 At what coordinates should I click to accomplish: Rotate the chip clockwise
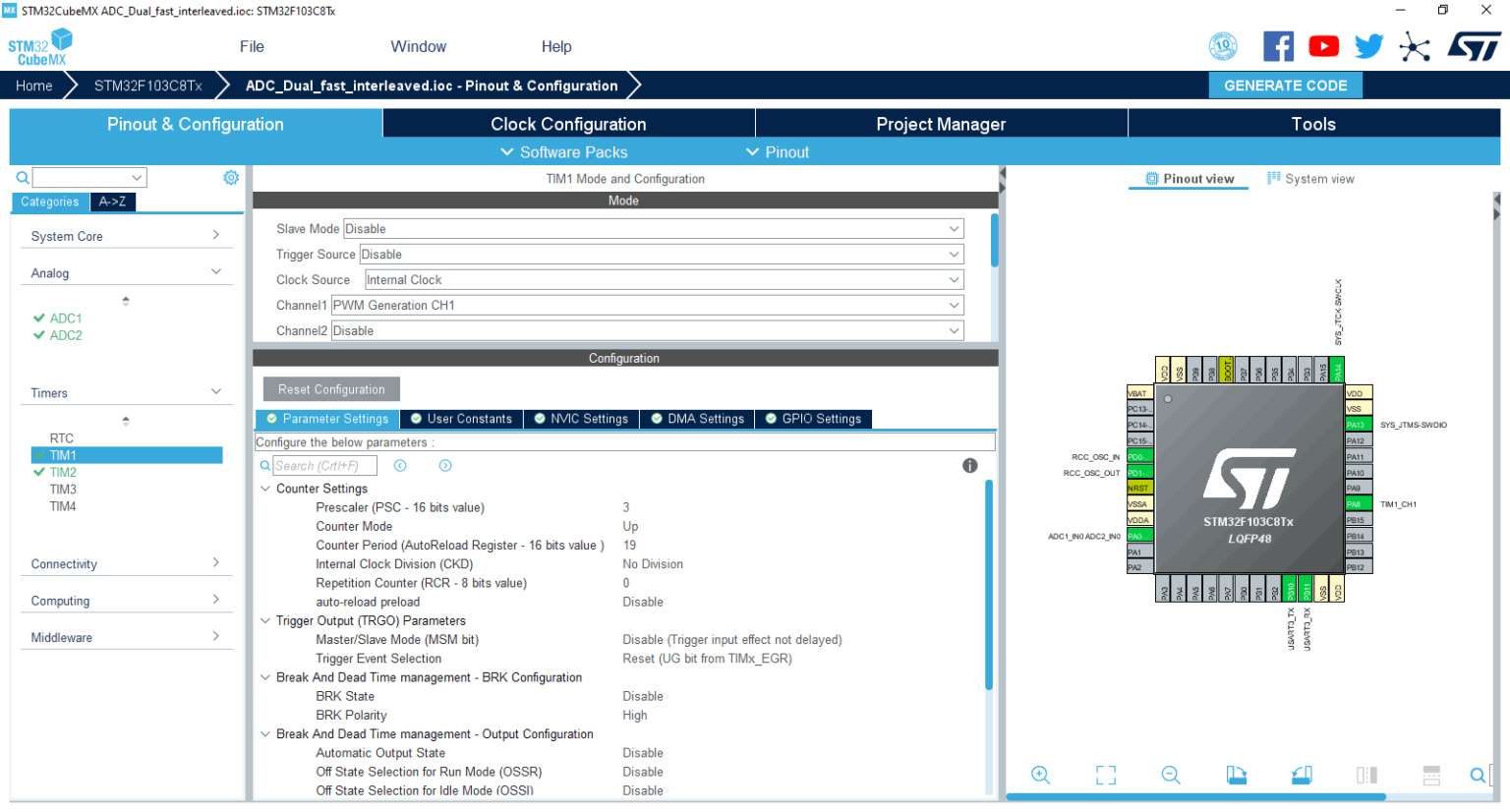point(1237,775)
